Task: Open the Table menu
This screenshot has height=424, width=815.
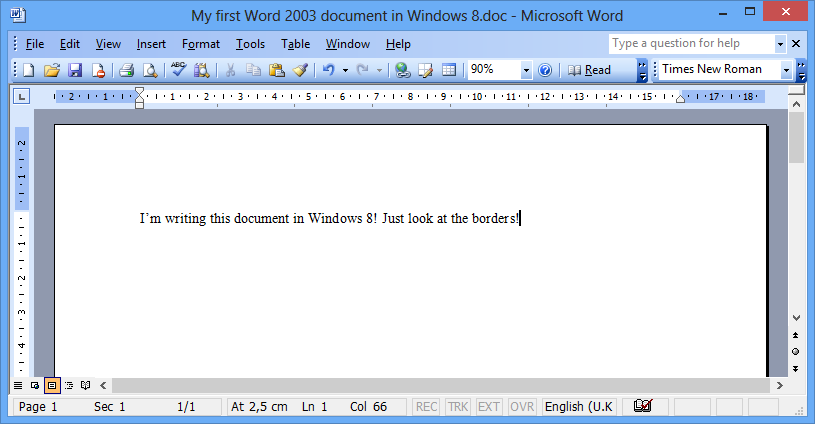Action: click(296, 44)
